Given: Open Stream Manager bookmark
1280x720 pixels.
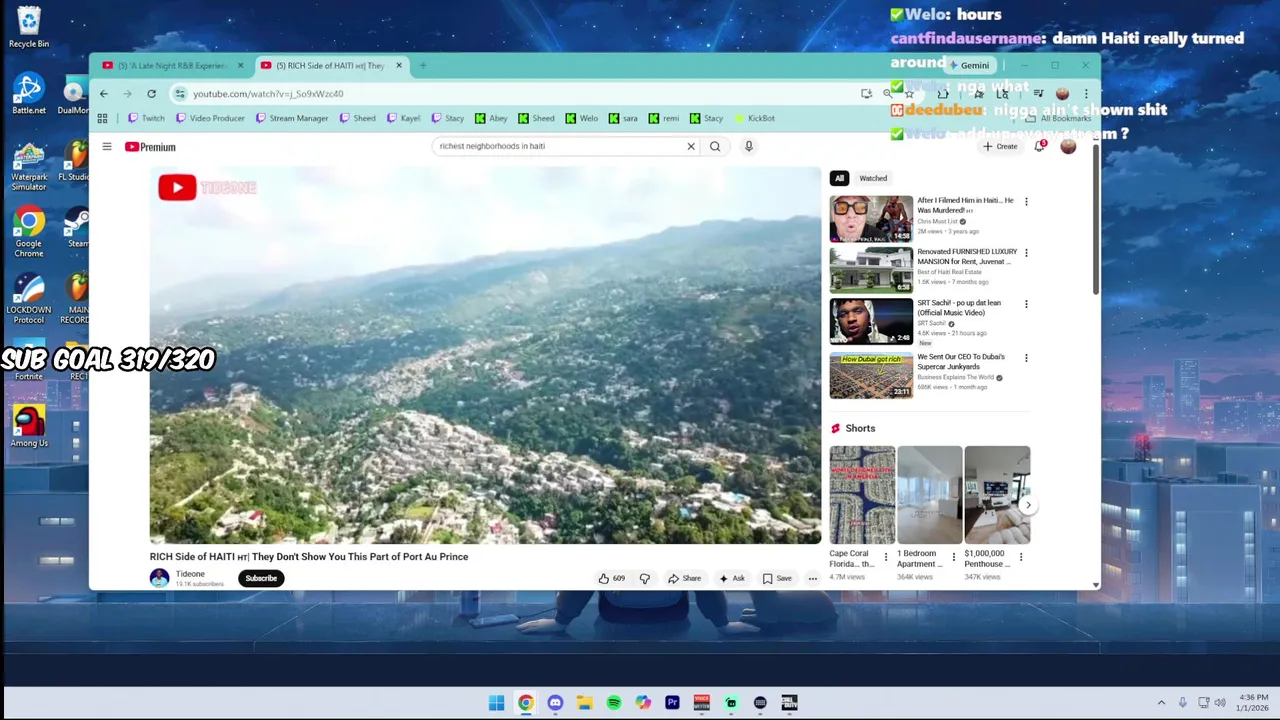Looking at the screenshot, I should [x=292, y=118].
